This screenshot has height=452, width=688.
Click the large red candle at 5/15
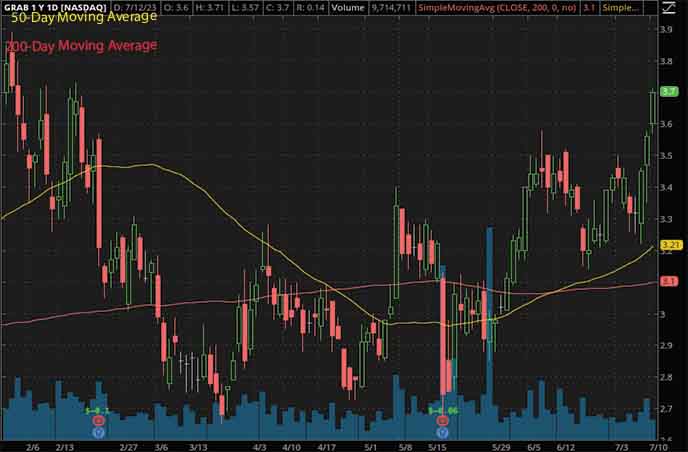[x=443, y=336]
